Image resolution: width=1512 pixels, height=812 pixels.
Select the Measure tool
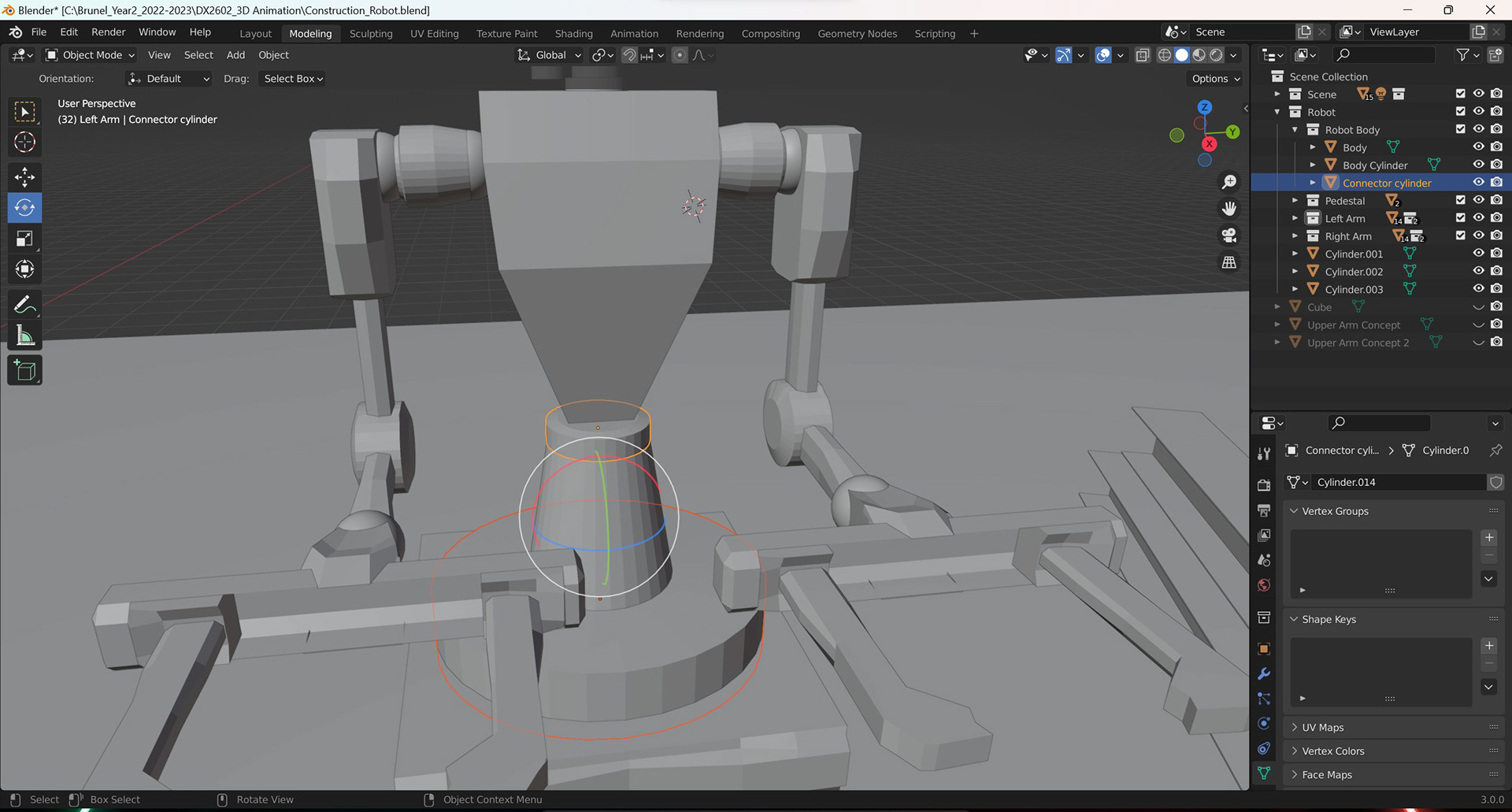tap(25, 336)
